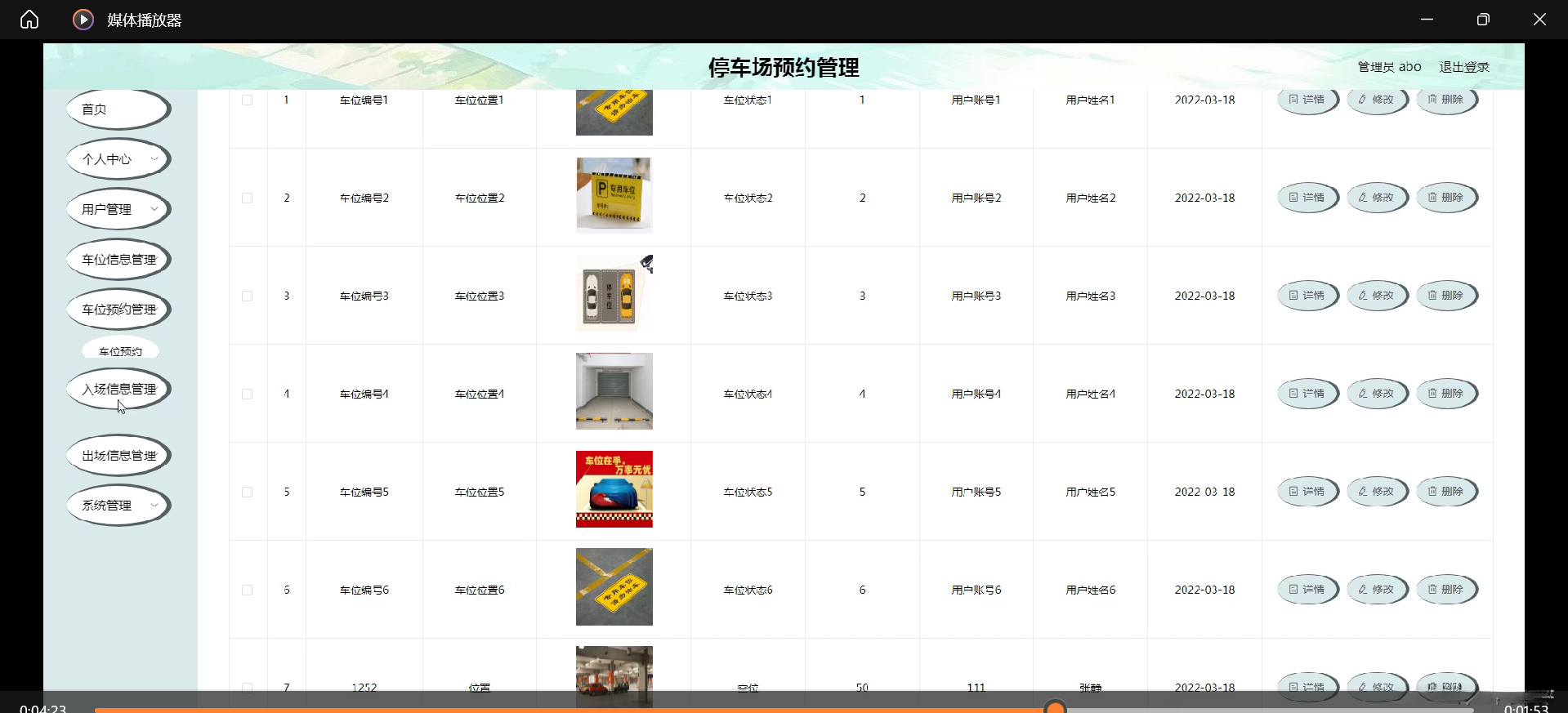Screen dimensions: 1568x713
Task: Open the red car image in row 车位编号5
Action: 614,489
